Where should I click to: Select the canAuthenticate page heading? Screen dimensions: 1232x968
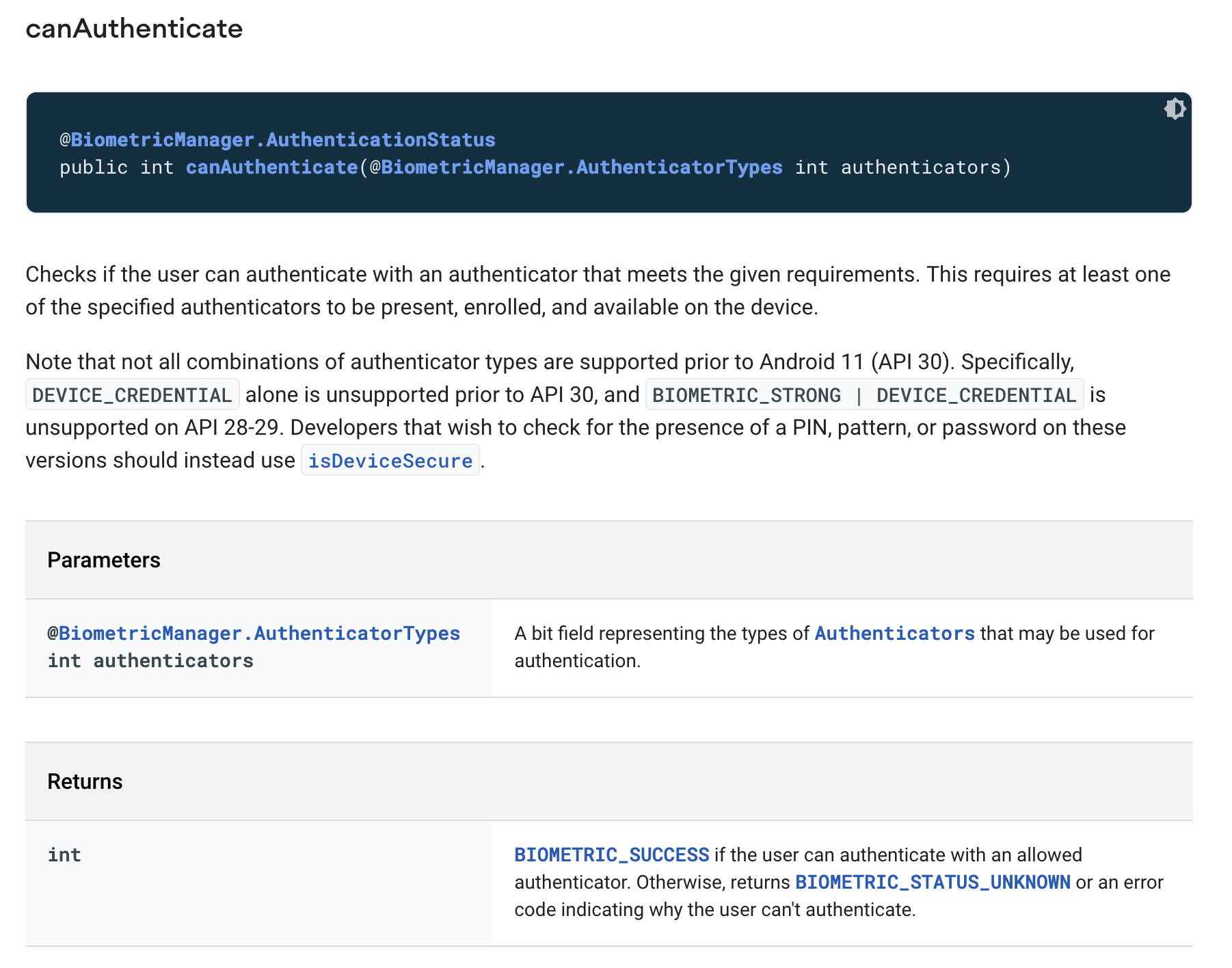(134, 29)
